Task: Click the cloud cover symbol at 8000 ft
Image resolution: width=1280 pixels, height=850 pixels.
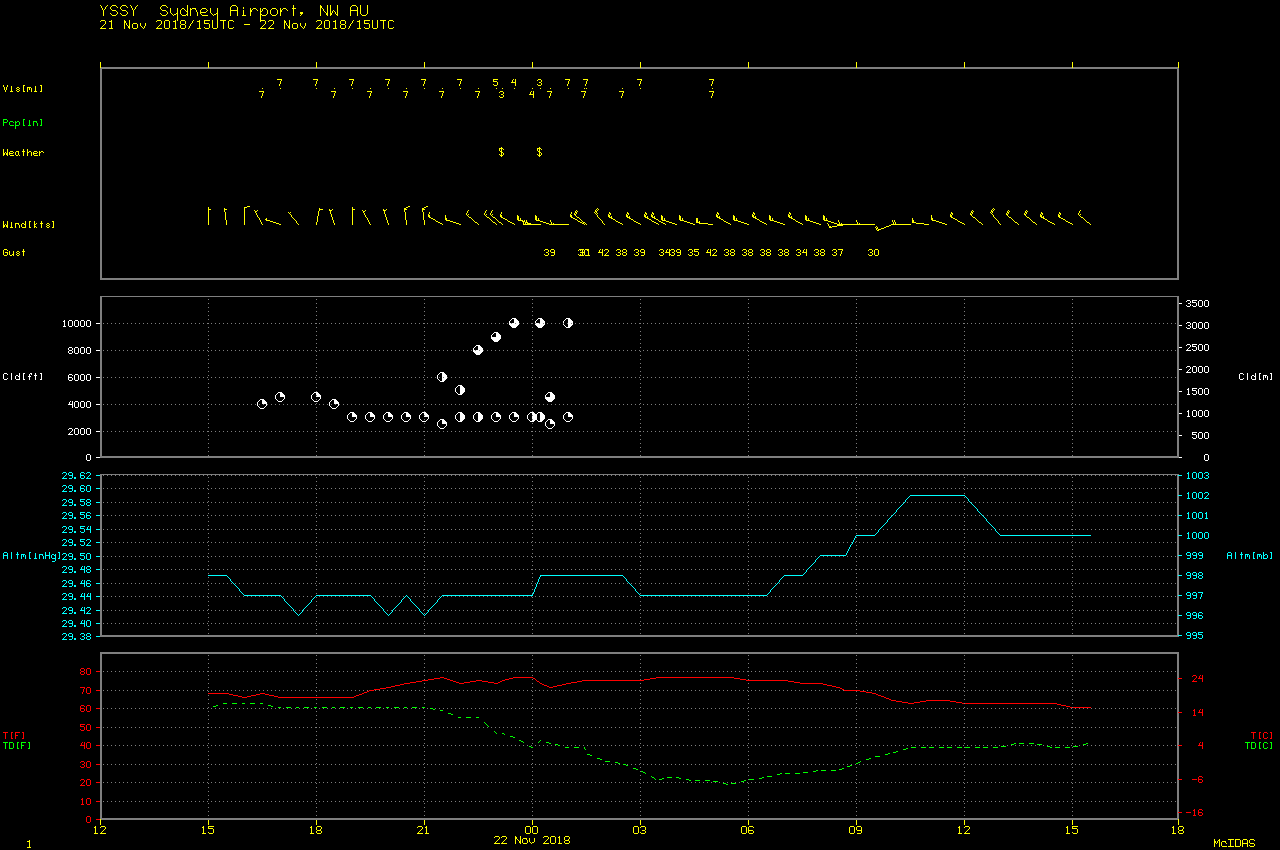Action: 478,350
